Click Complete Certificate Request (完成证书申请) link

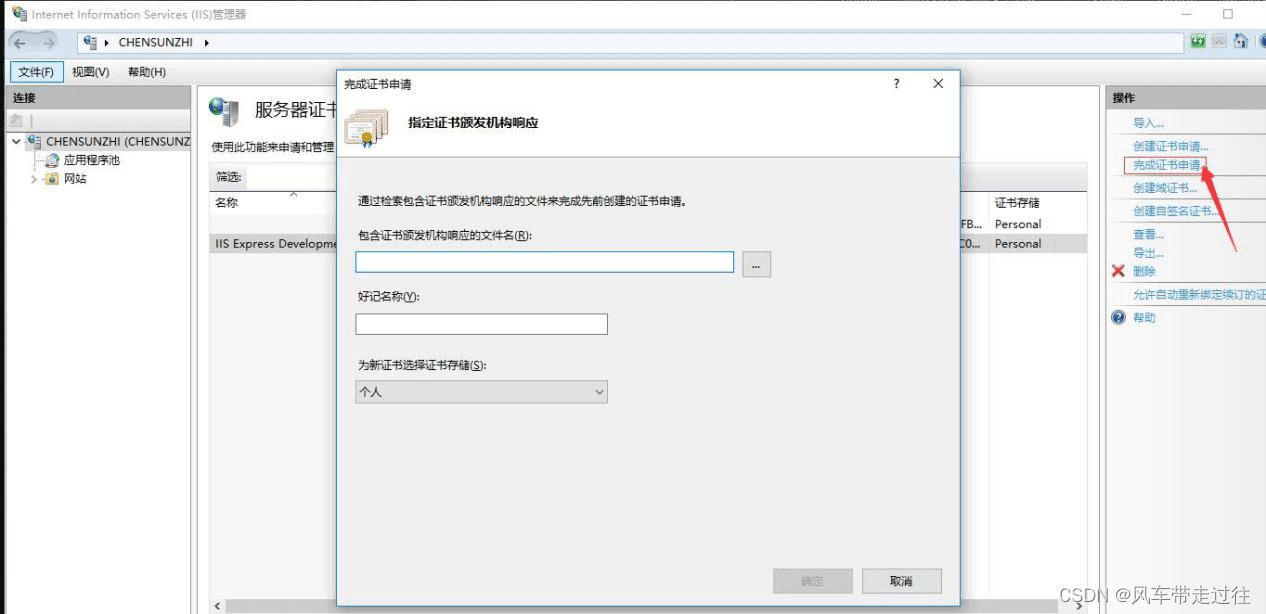coord(1168,165)
